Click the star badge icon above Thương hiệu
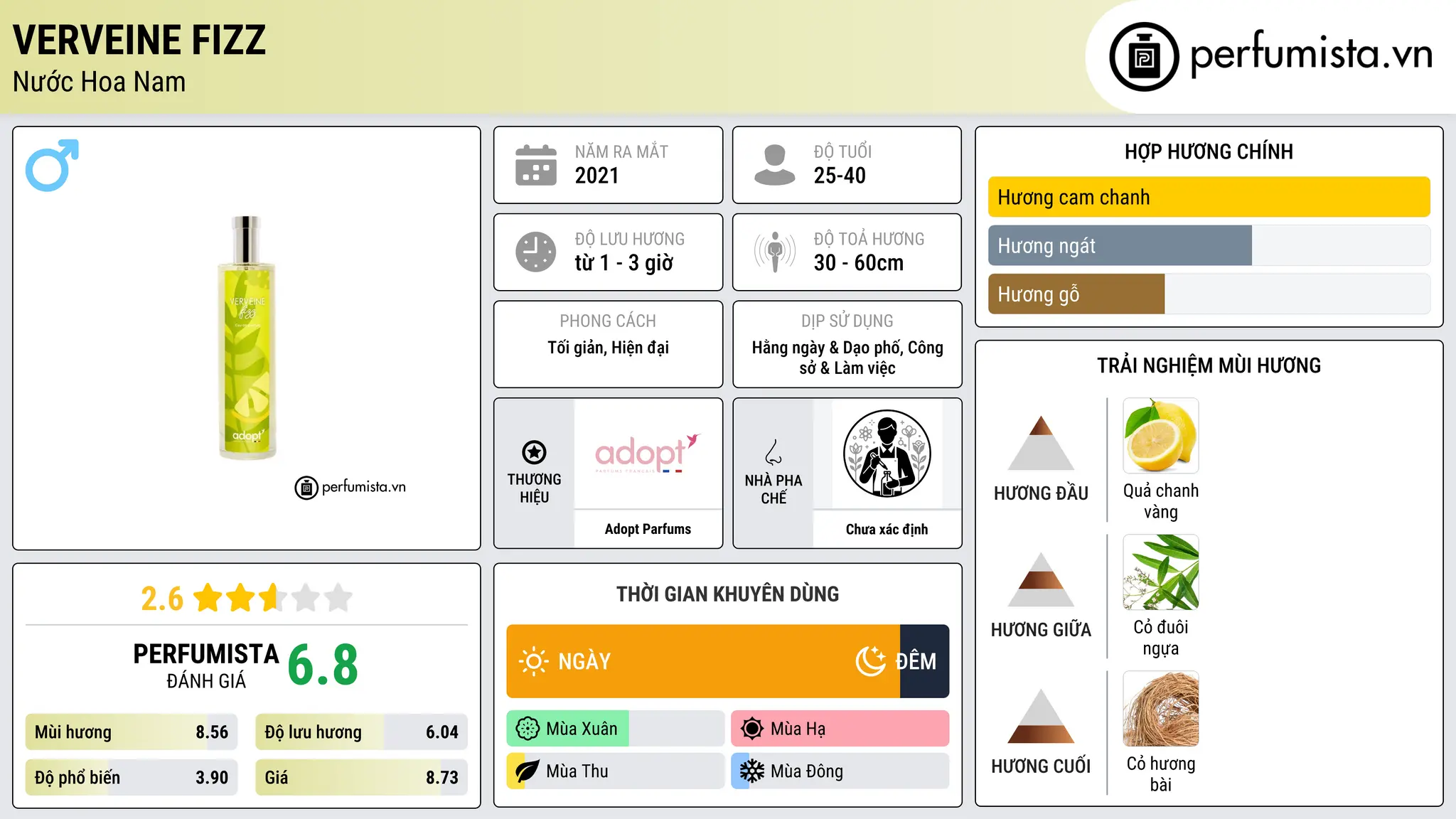Screen dimensions: 1456x819 pos(534,452)
